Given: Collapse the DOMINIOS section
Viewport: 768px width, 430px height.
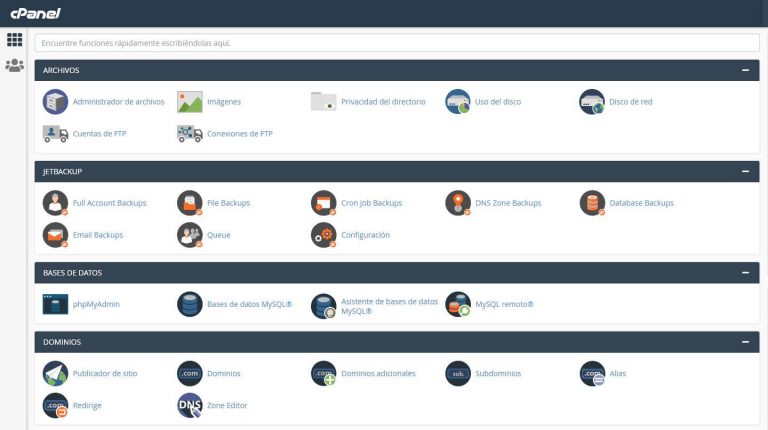Looking at the screenshot, I should pos(745,342).
